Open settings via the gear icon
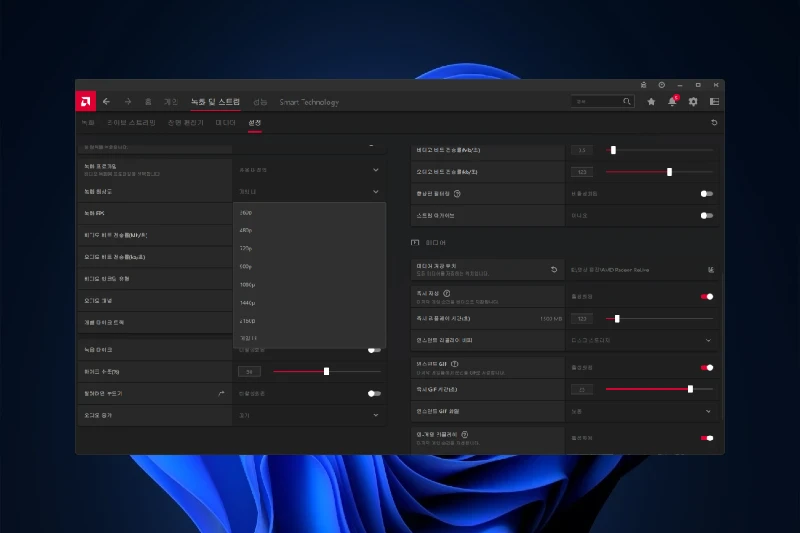This screenshot has height=533, width=800. (693, 101)
